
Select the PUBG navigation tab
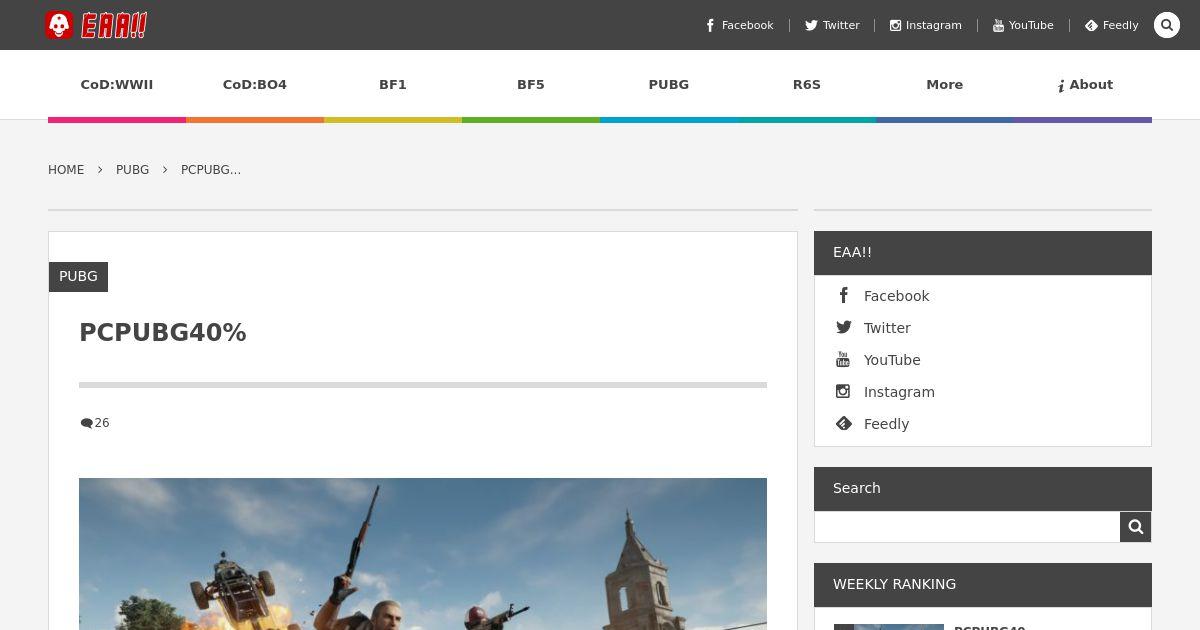669,85
